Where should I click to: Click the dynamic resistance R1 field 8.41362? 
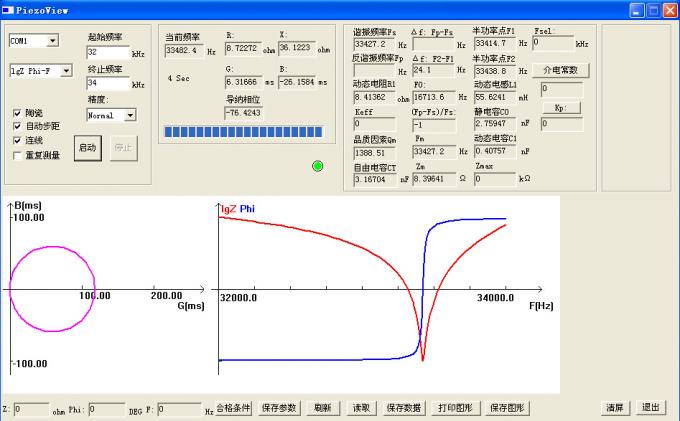[374, 98]
